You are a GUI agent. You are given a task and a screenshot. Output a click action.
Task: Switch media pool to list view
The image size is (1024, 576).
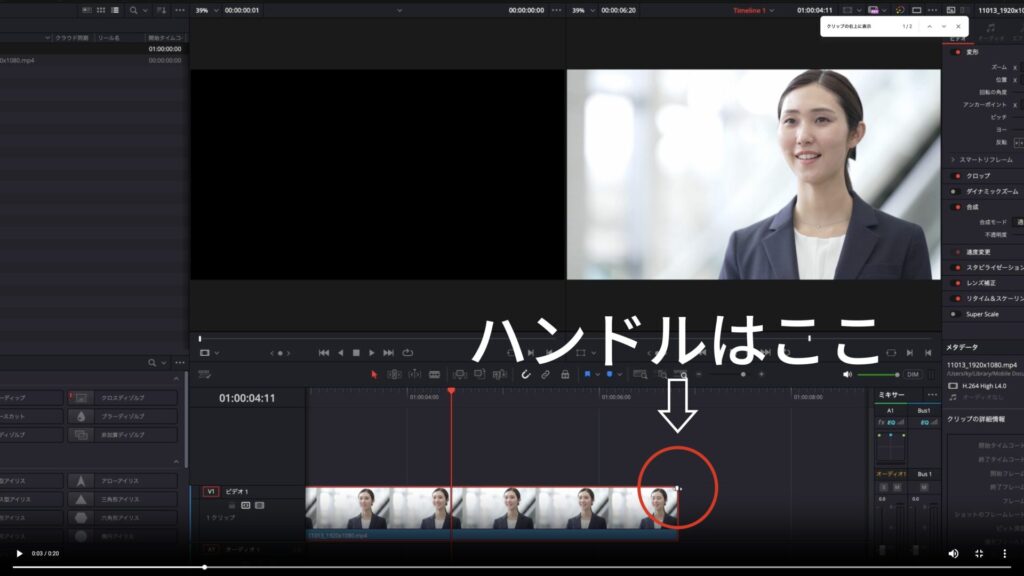[x=115, y=10]
